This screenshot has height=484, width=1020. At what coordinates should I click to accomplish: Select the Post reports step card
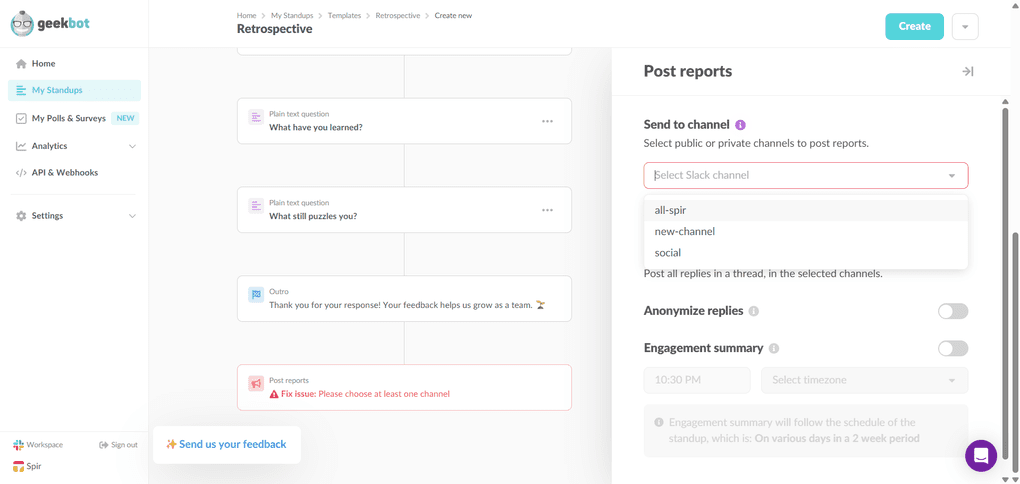[x=404, y=387]
